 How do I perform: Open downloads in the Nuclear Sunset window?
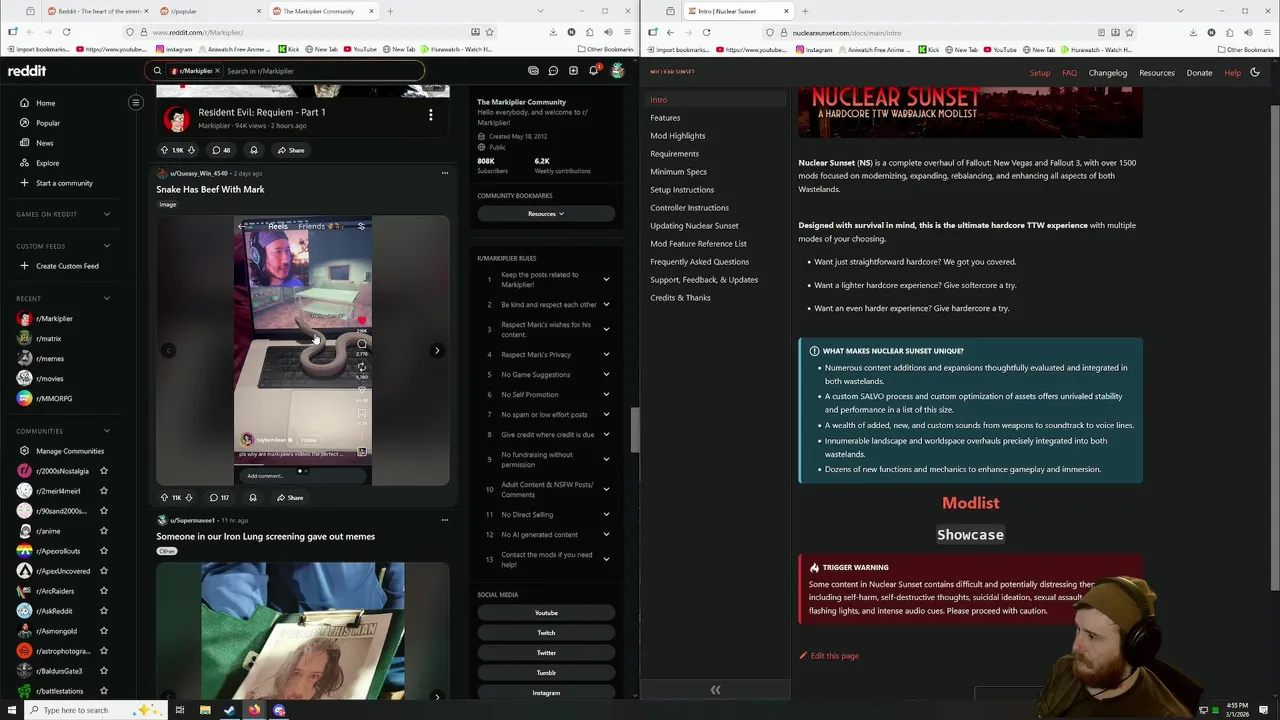[1193, 32]
